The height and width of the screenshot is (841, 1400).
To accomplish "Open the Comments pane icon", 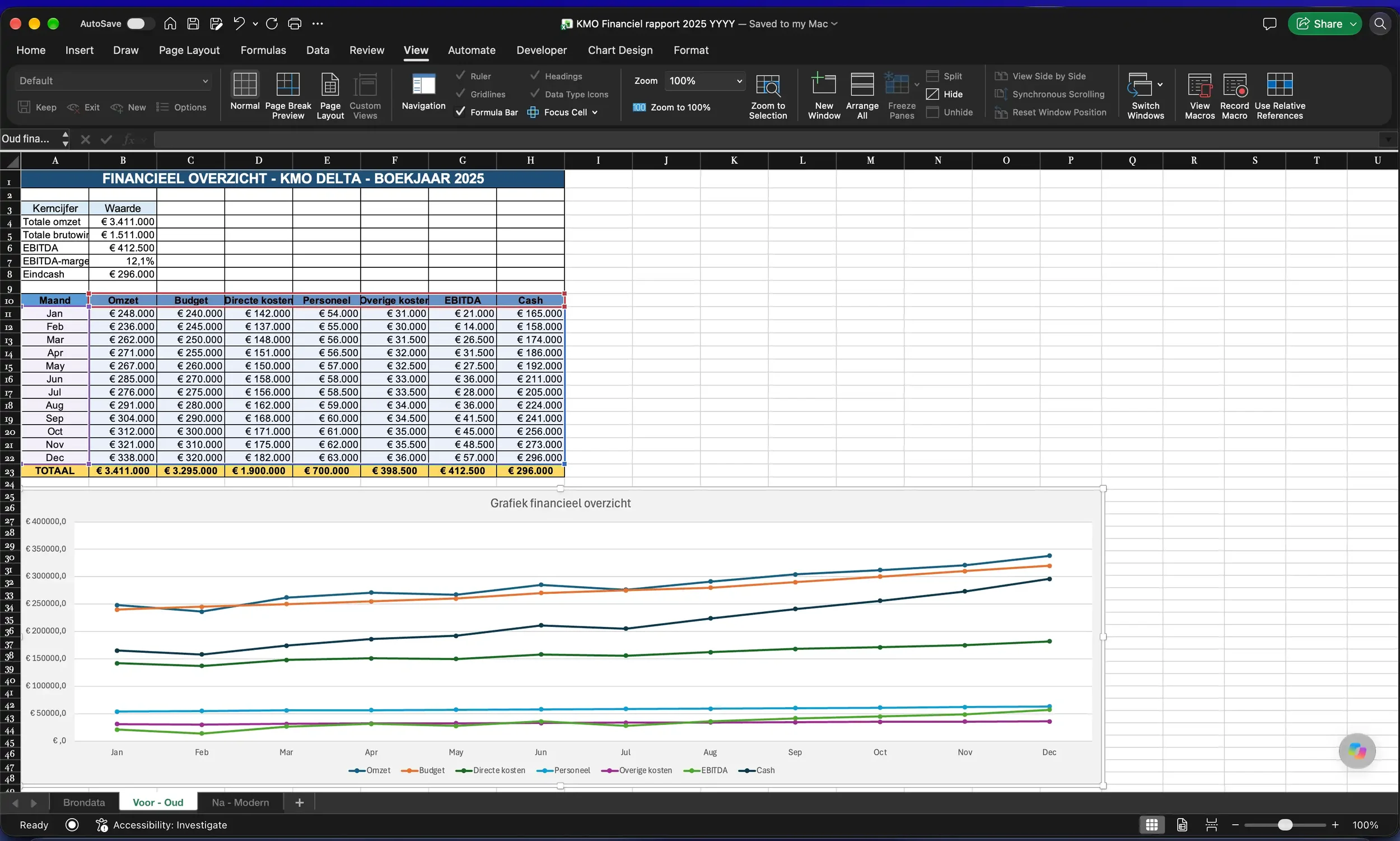I will click(1269, 24).
